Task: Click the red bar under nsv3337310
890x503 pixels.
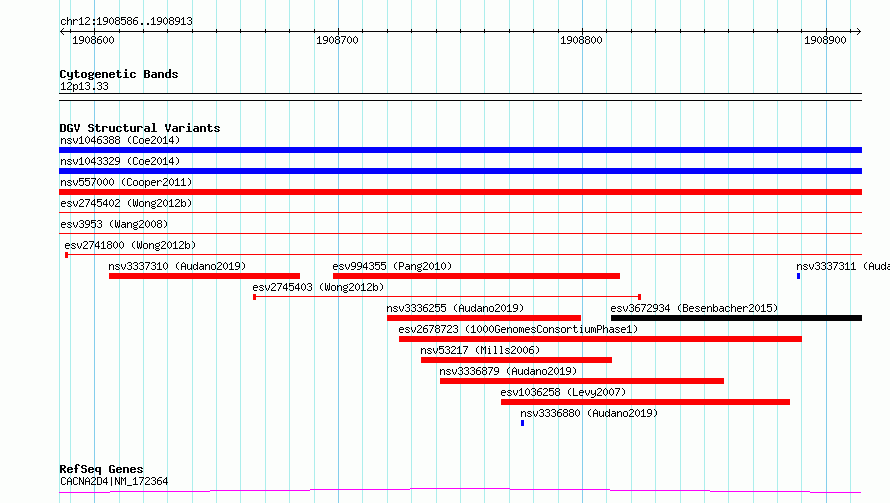Action: (204, 276)
